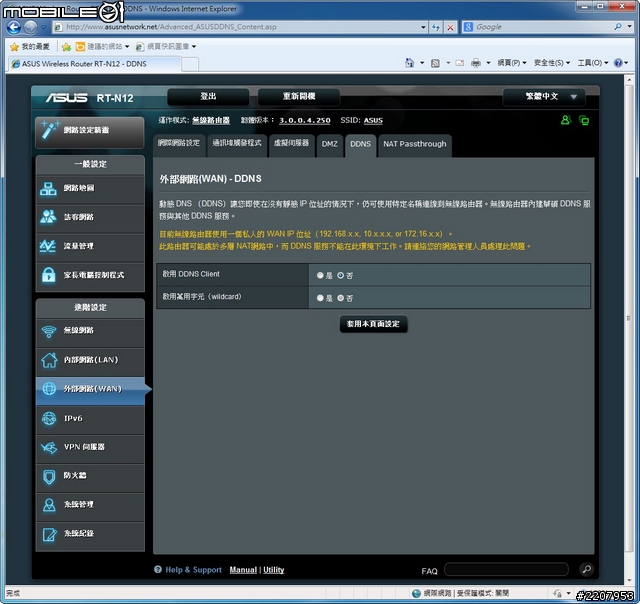The height and width of the screenshot is (604, 640).
Task: Click the IE Home icon
Action: (x=409, y=63)
